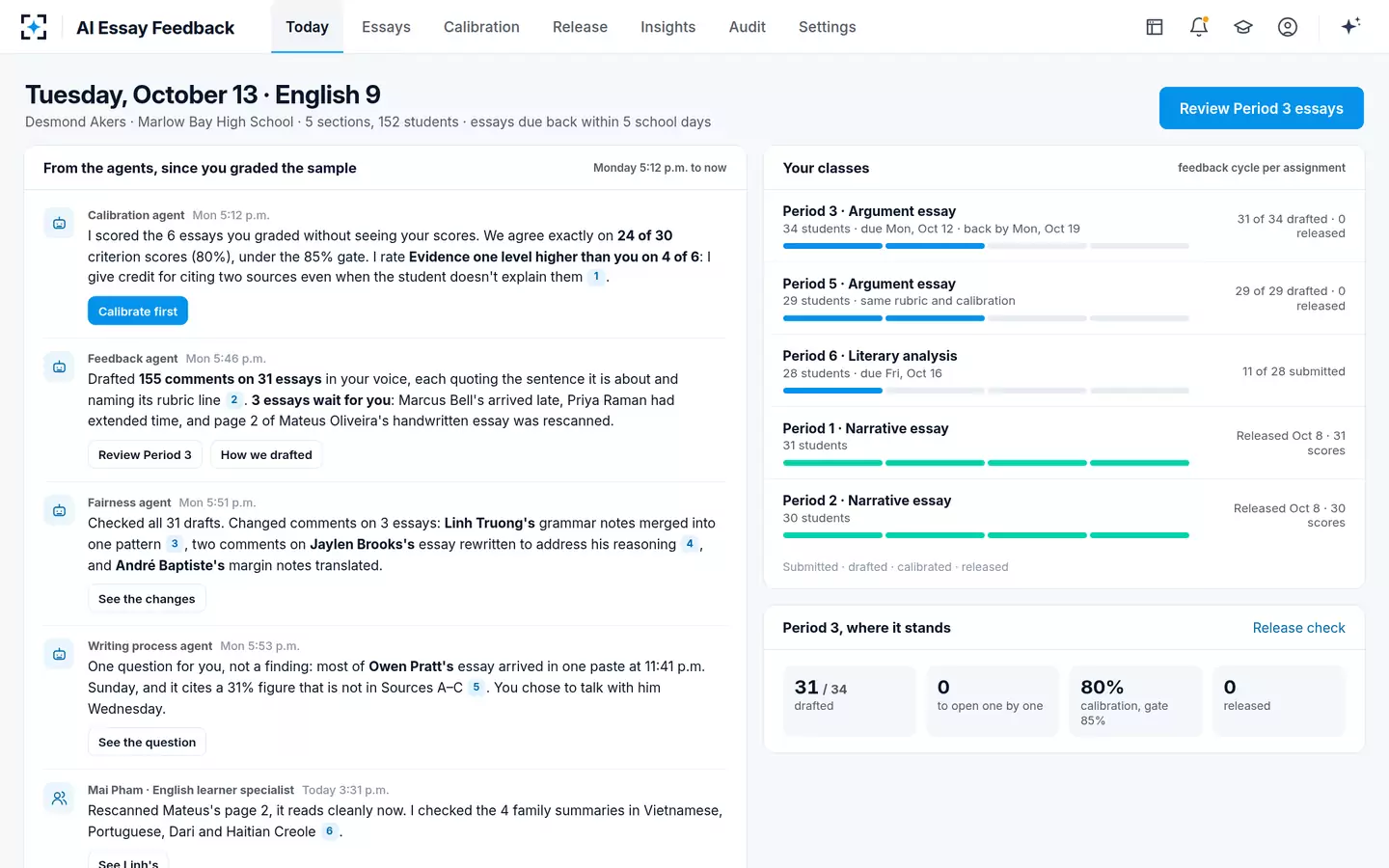1389x868 pixels.
Task: Open footnote reference 5 after 'Sources A–C'
Action: (477, 688)
